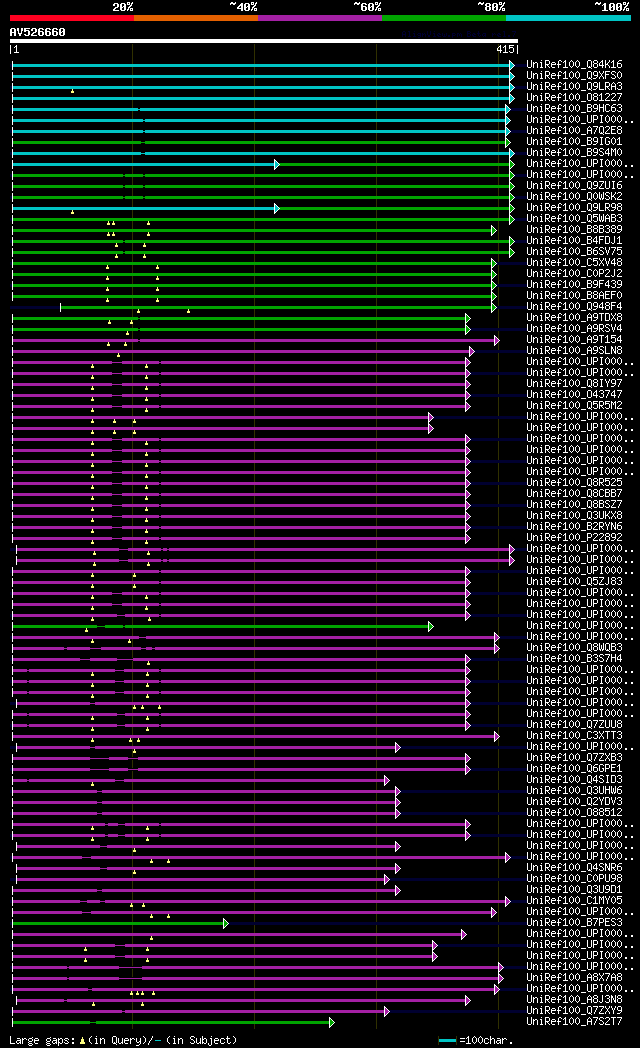Select the UniRef100_O81227 hit label
This screenshot has width=640, height=1048.
click(x=574, y=98)
